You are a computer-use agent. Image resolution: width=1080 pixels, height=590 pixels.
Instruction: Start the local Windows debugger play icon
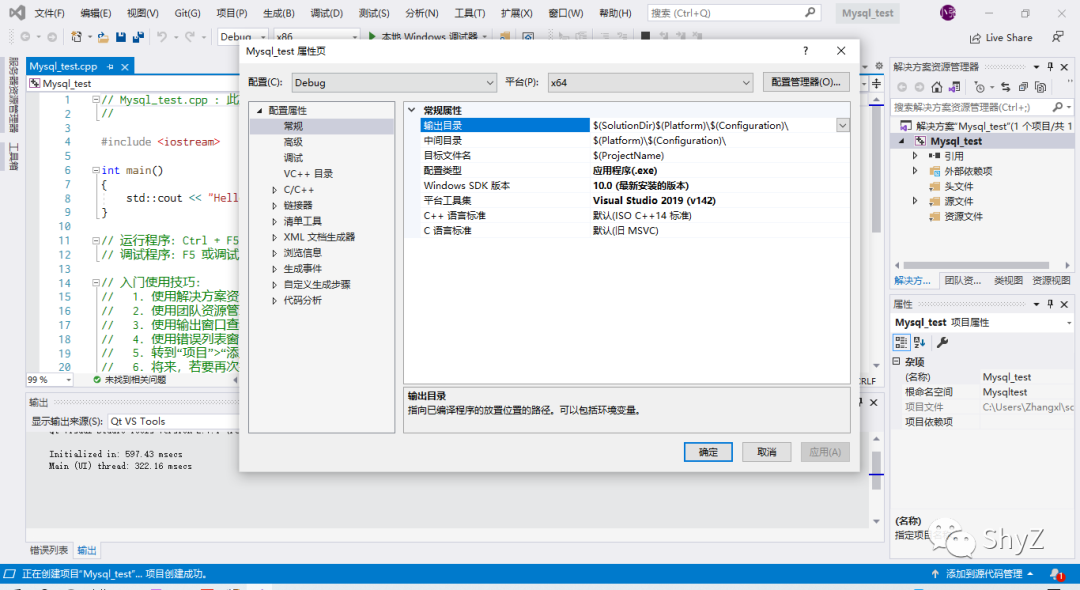point(372,36)
